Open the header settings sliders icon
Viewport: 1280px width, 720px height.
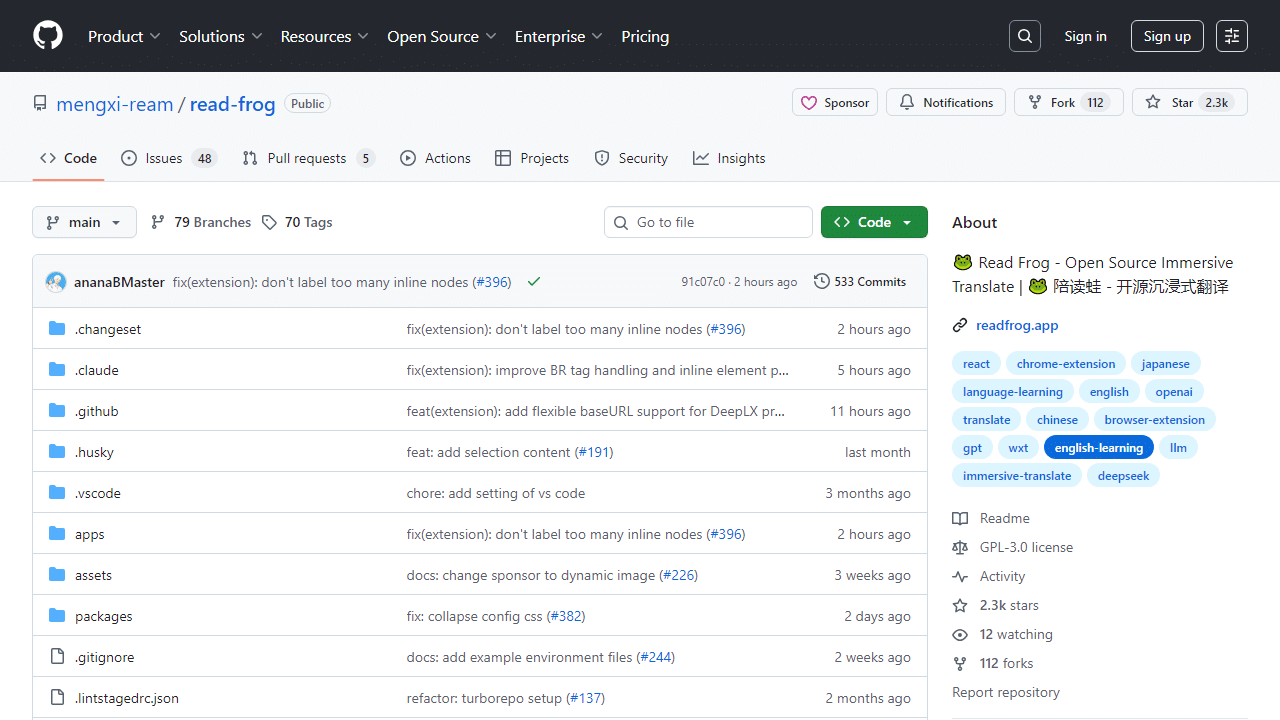[x=1232, y=36]
